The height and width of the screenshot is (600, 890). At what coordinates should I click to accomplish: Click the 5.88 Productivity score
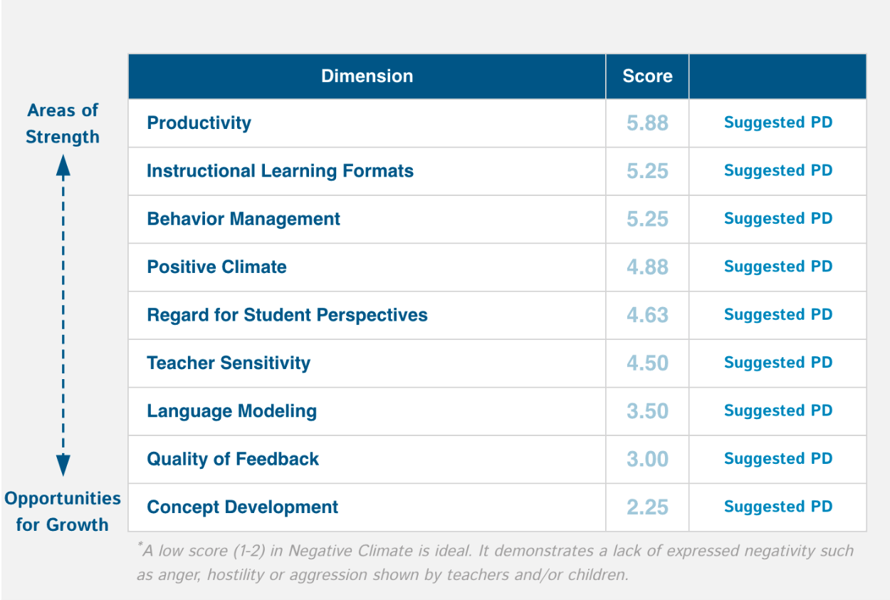pyautogui.click(x=647, y=123)
